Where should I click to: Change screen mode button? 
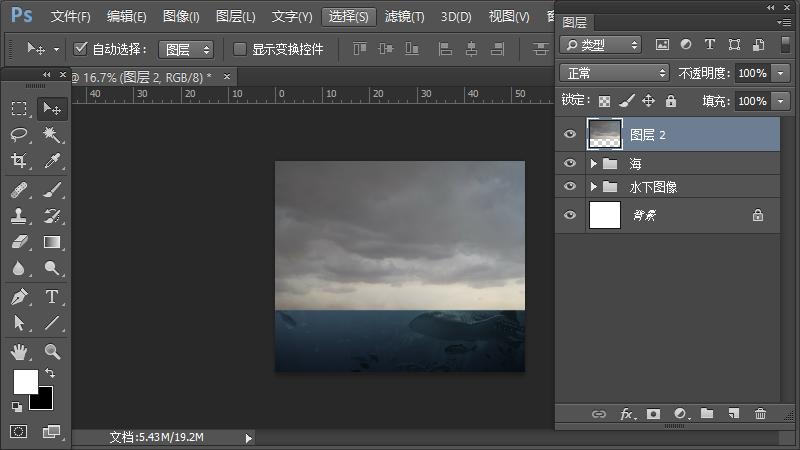tap(51, 432)
